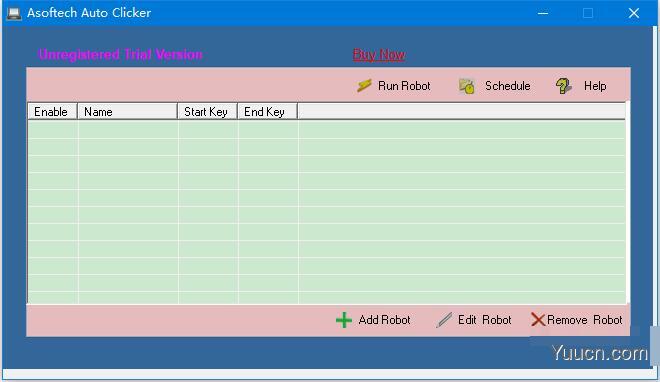Click the End Key column header
The image size is (660, 382).
pyautogui.click(x=268, y=111)
